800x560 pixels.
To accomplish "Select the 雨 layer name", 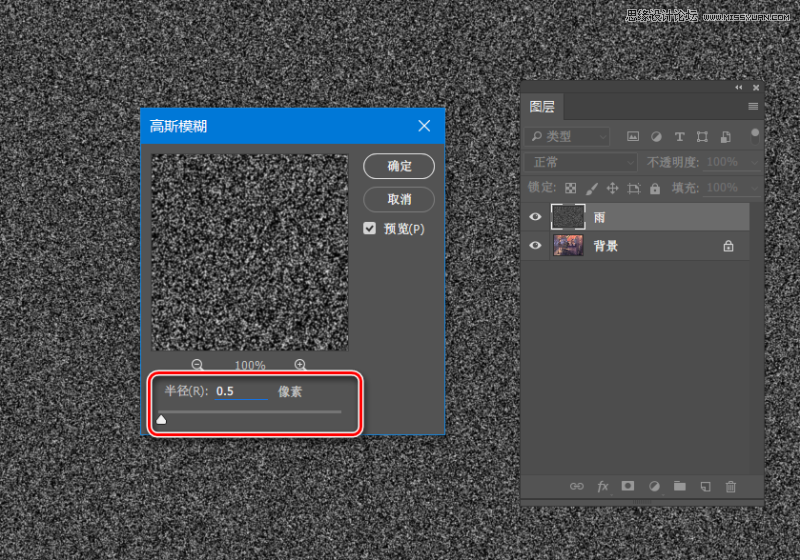I will click(x=599, y=218).
